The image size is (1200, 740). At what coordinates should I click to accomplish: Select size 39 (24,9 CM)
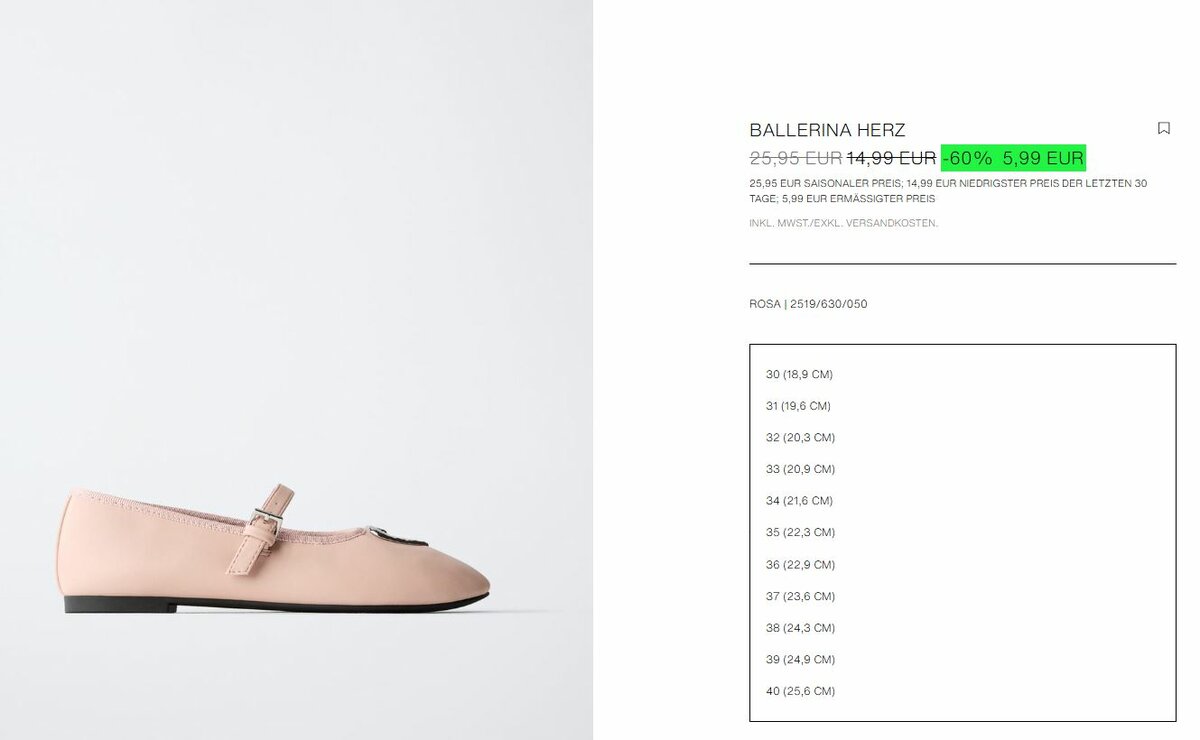[800, 659]
